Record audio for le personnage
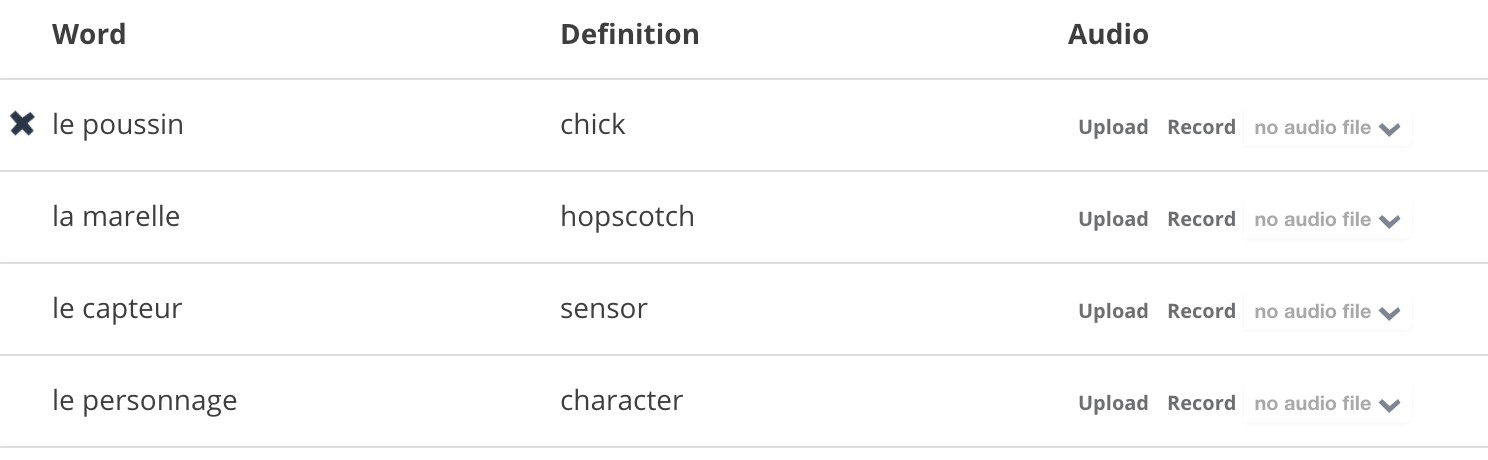Viewport: 1488px width, 460px height. (x=1201, y=404)
